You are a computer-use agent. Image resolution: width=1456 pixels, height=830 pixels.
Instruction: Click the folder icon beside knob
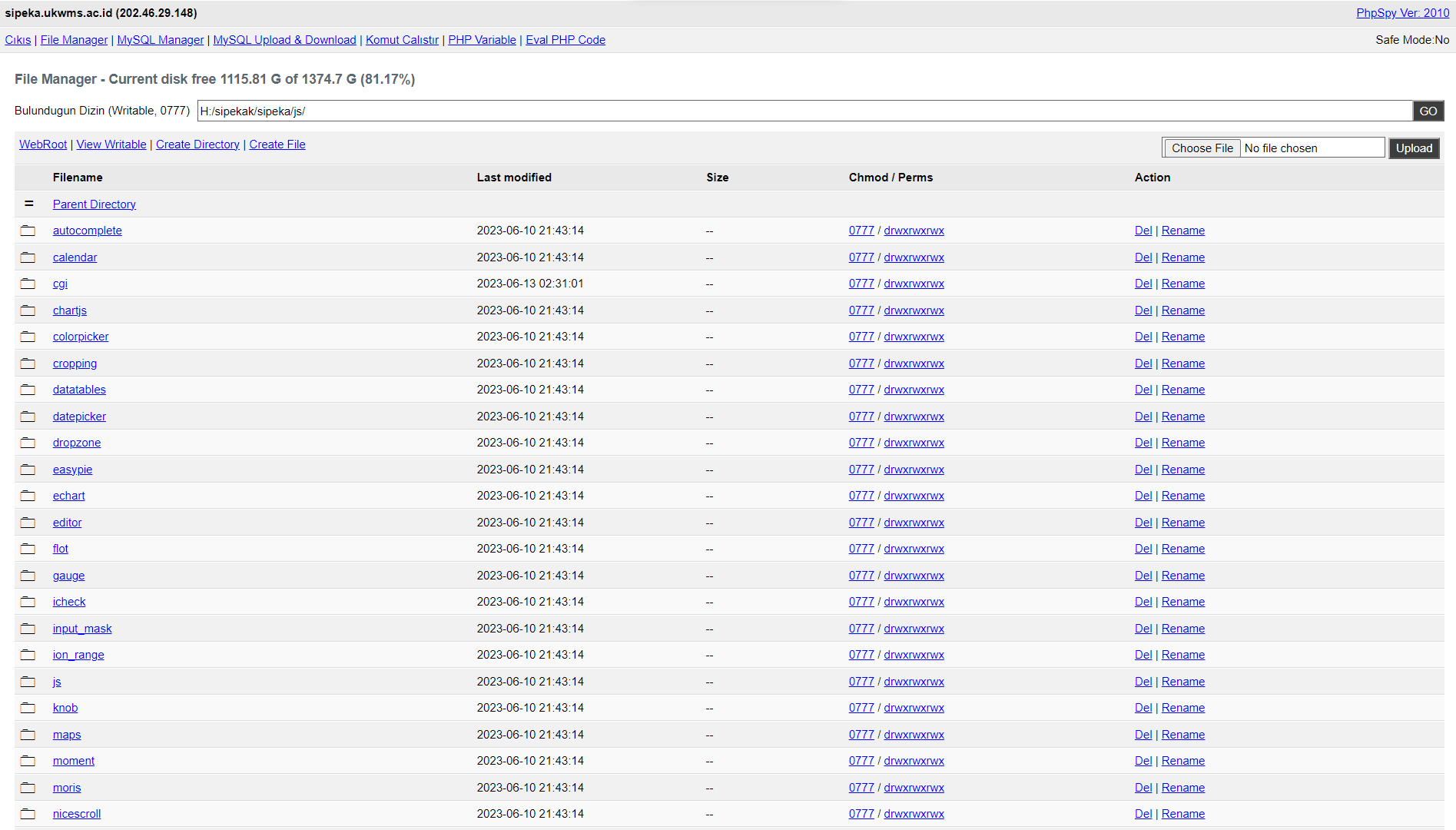pos(28,708)
